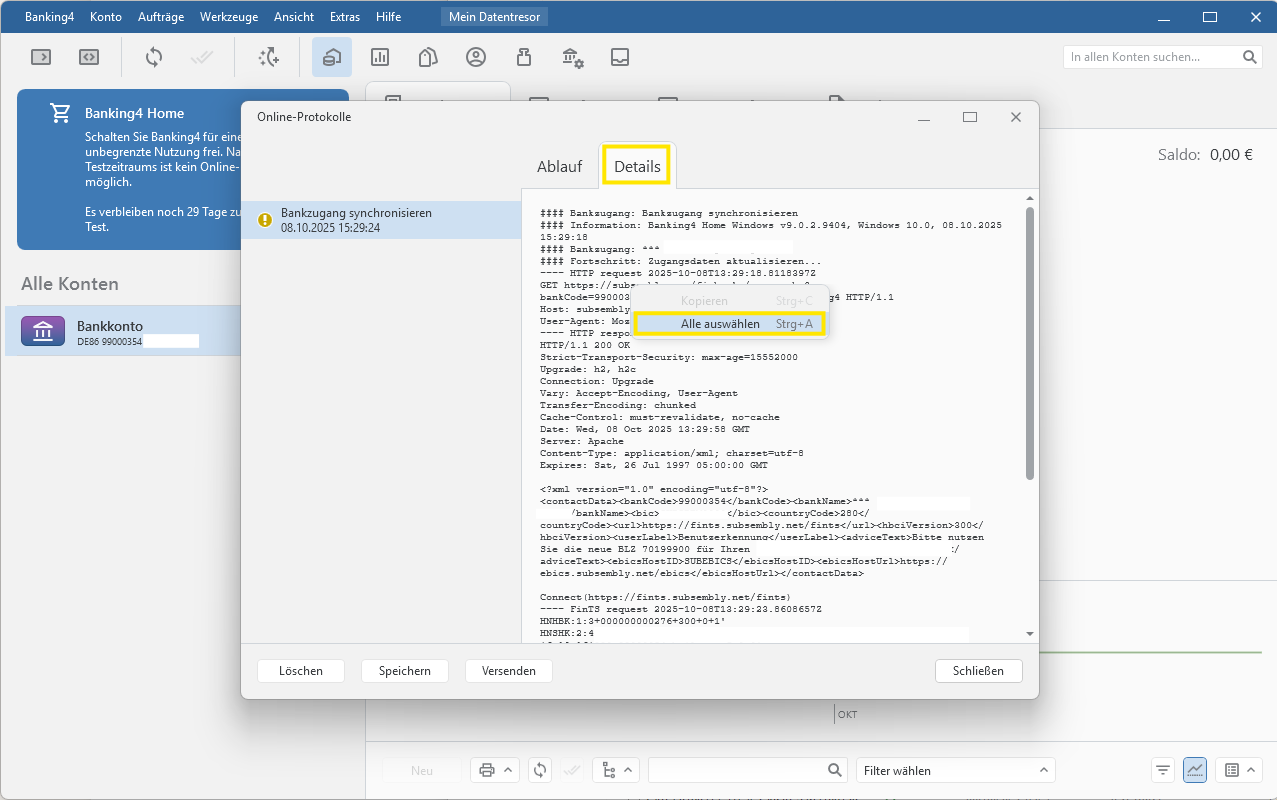Open bank access settings icon

pos(572,57)
